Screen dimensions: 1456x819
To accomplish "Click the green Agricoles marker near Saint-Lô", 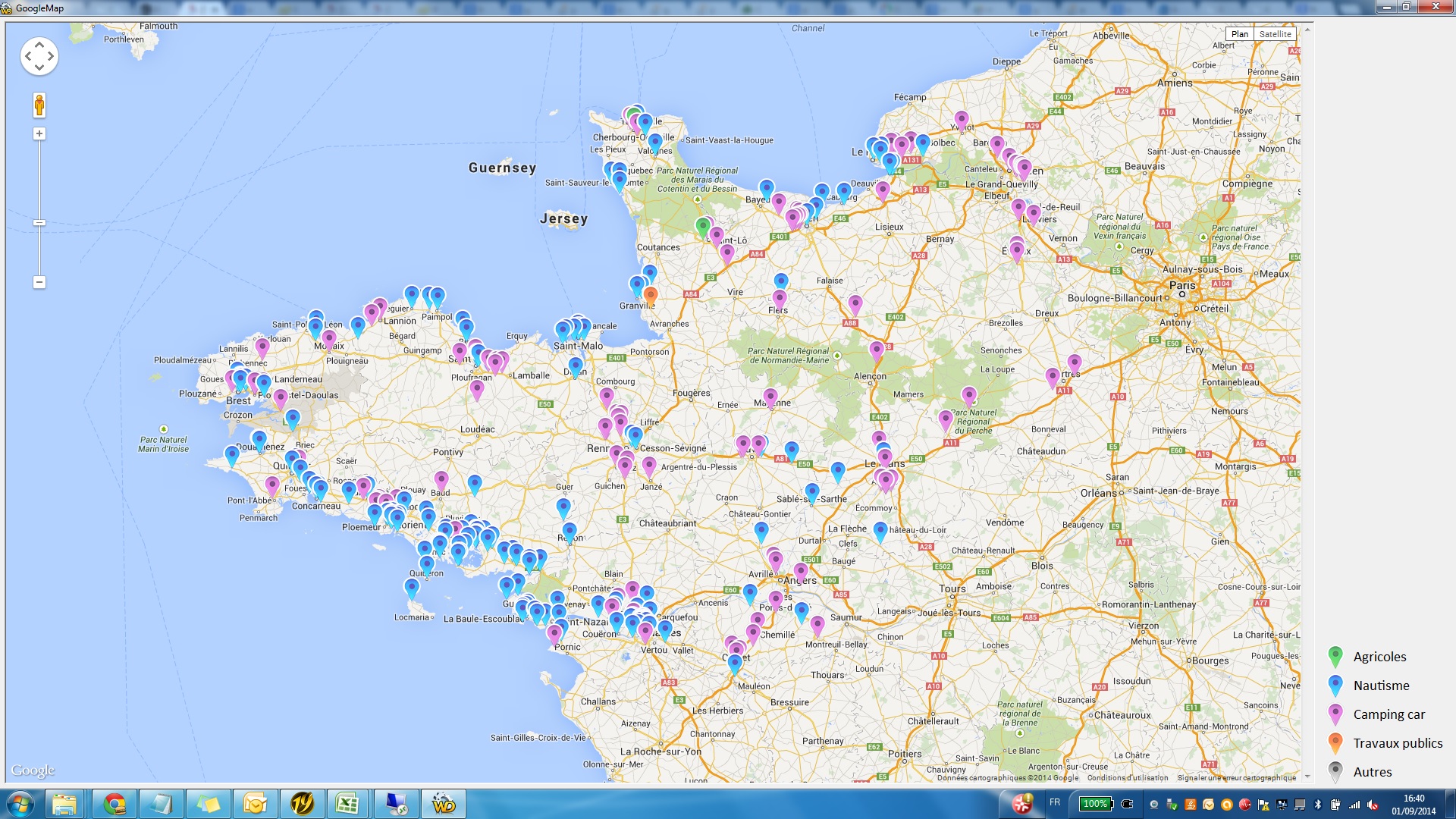I will tap(703, 227).
